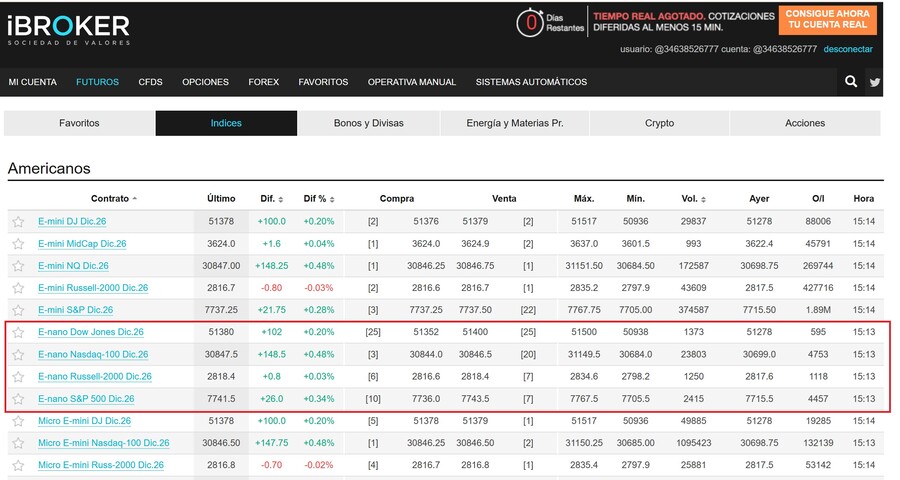Sort table by Dif. column
This screenshot has width=900, height=480.
point(271,199)
